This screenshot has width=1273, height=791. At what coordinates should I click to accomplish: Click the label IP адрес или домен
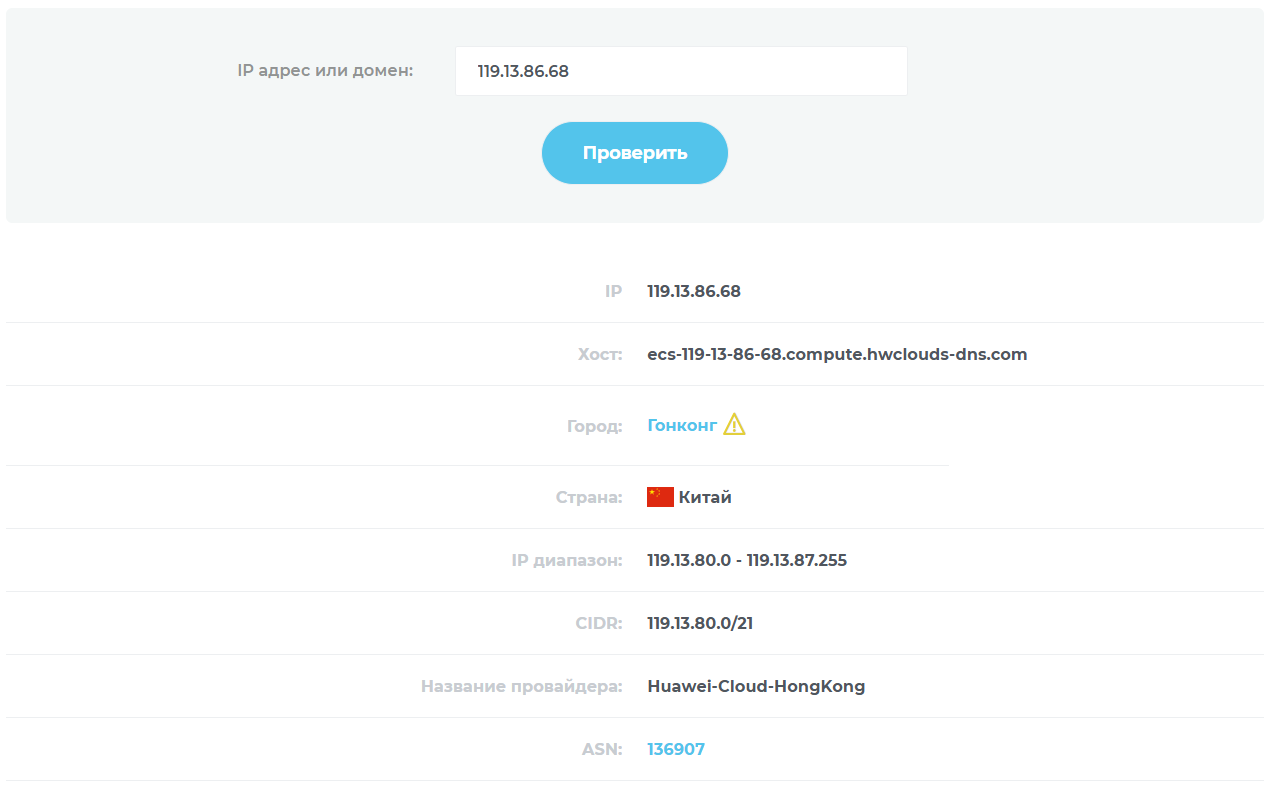[x=325, y=71]
